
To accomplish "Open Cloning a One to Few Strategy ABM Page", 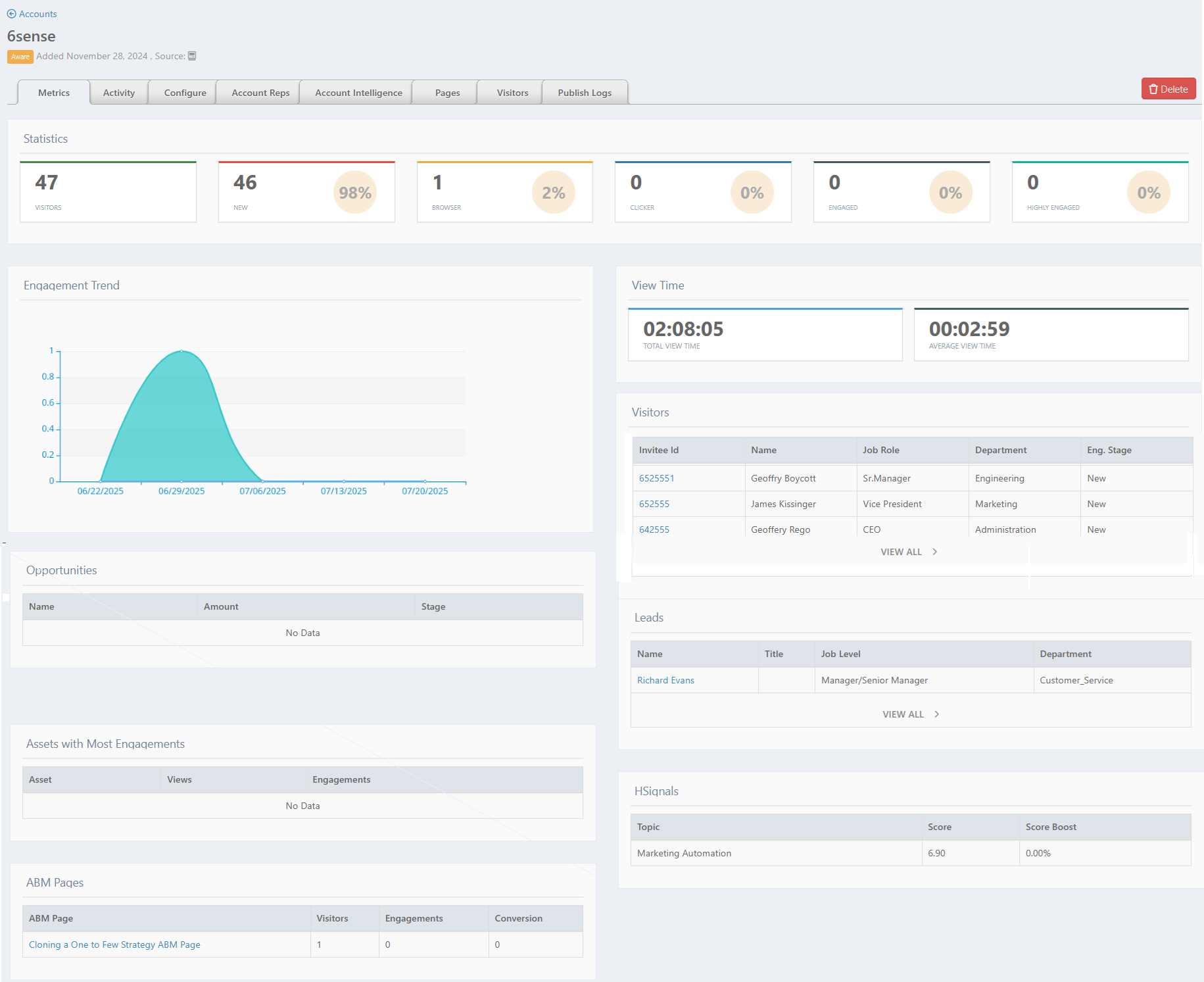I will pyautogui.click(x=114, y=945).
